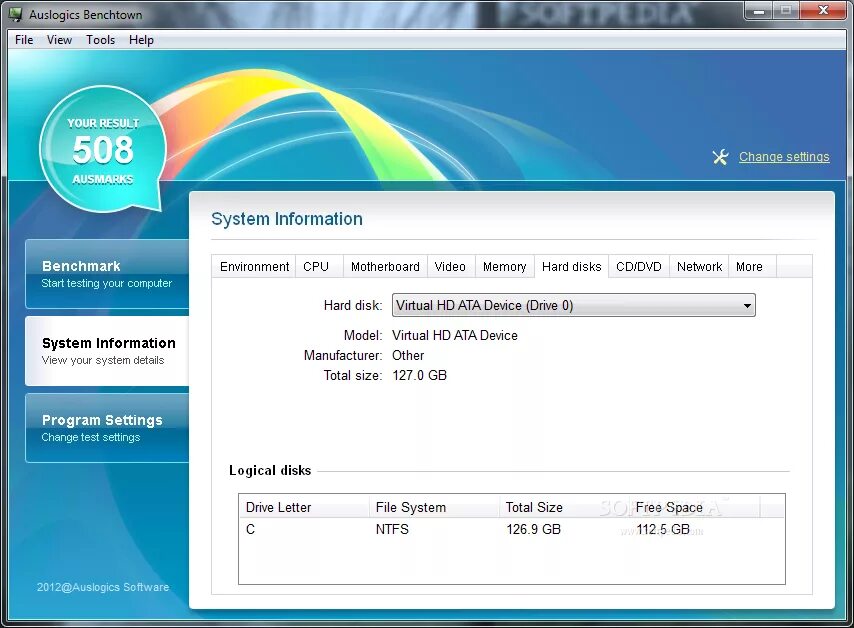The width and height of the screenshot is (854, 628).
Task: Click the 2012@Auslogics Software footer text
Action: 103,587
